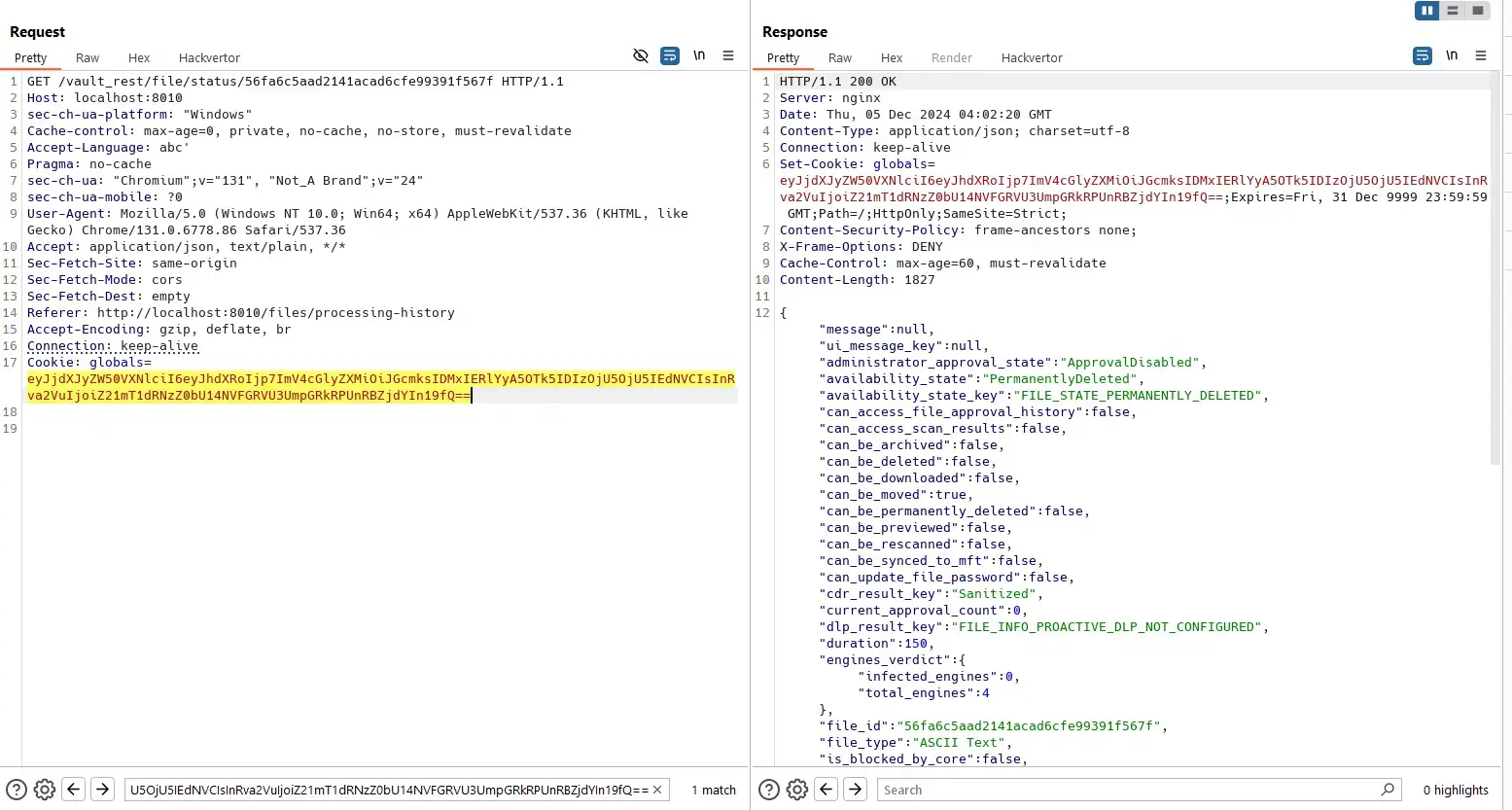
Task: Open Response search help icon
Action: [769, 790]
